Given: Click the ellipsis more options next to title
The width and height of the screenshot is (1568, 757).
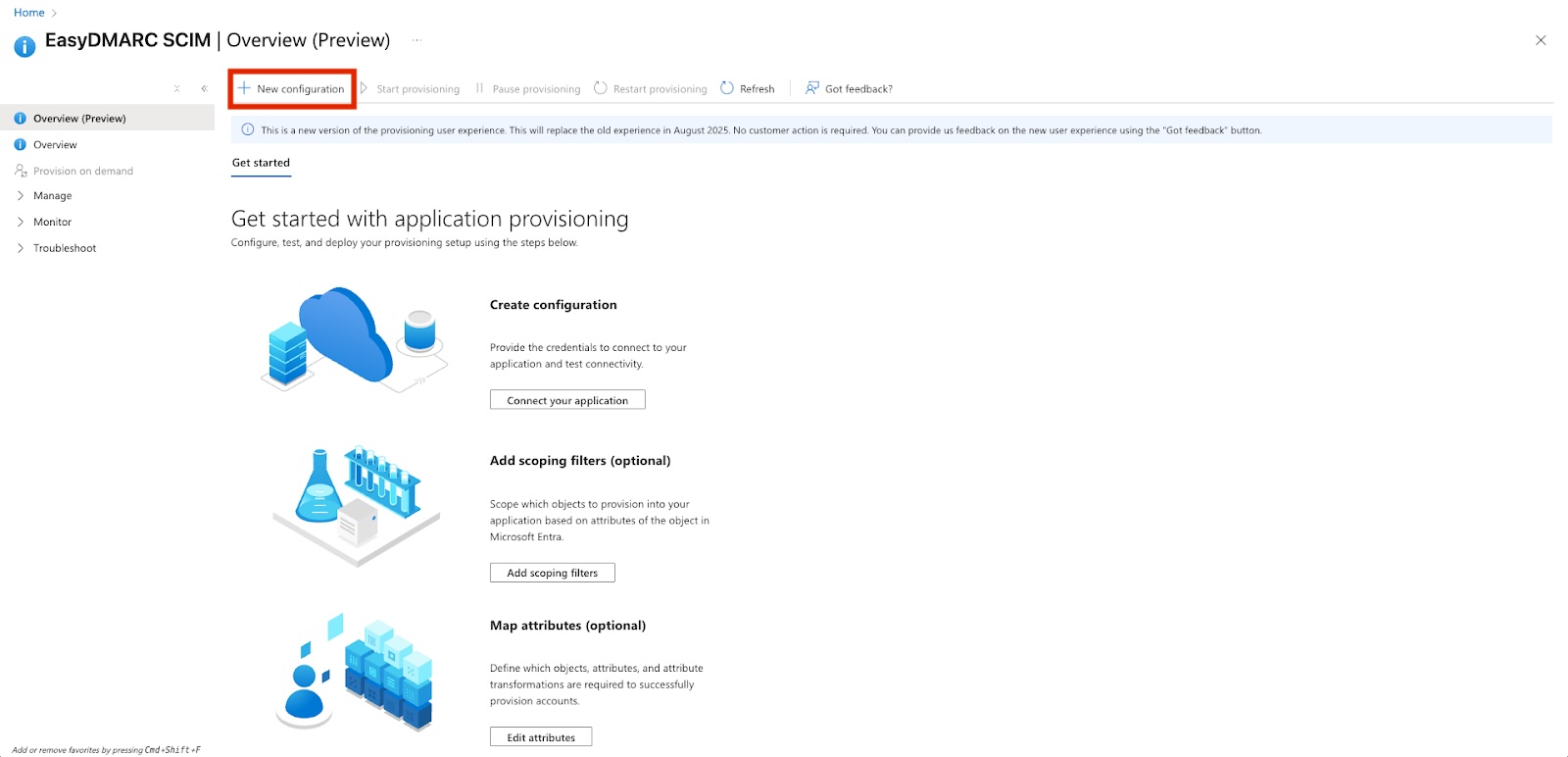Looking at the screenshot, I should pos(416,40).
